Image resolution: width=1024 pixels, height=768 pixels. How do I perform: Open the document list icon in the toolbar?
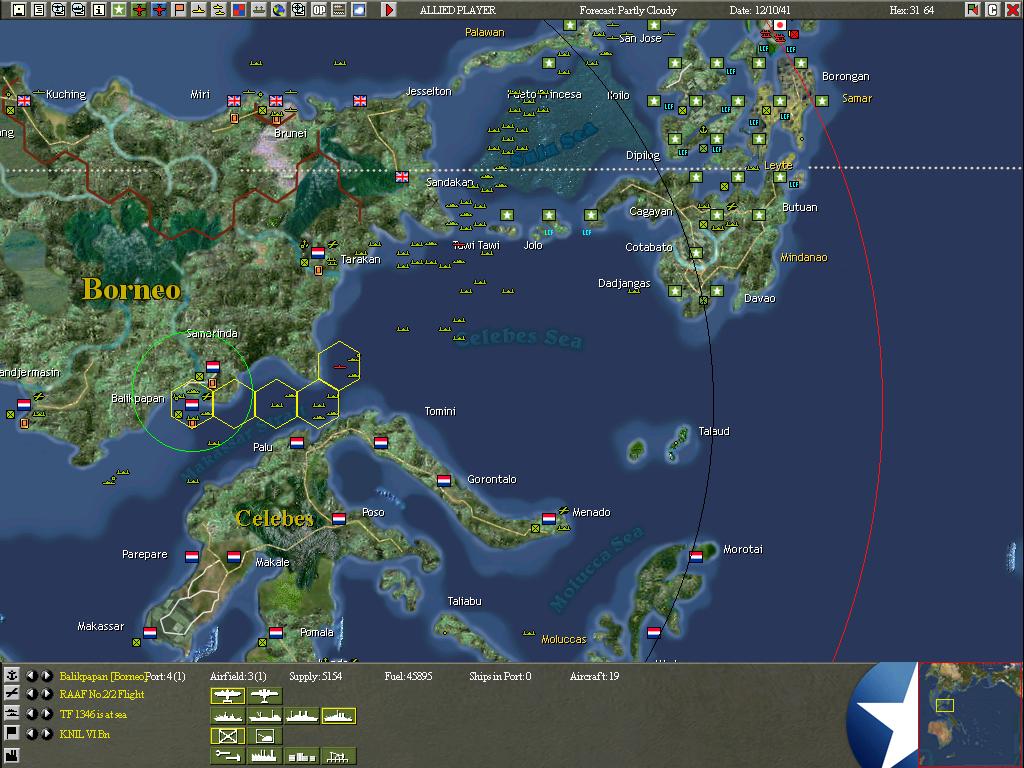click(39, 10)
